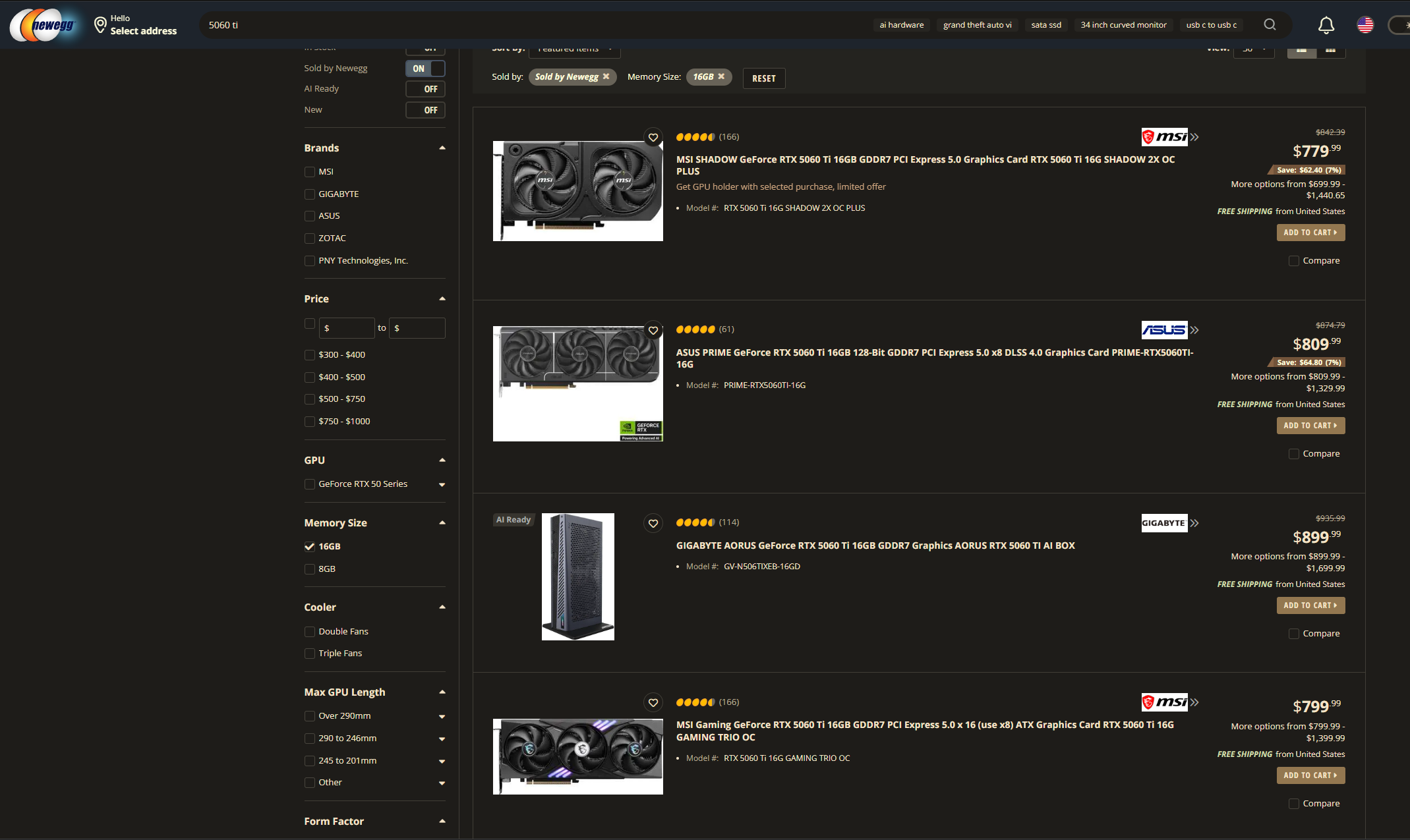
Task: Open the ASUS PRIME GeForce RTX 5060 Ti title
Action: click(x=935, y=358)
